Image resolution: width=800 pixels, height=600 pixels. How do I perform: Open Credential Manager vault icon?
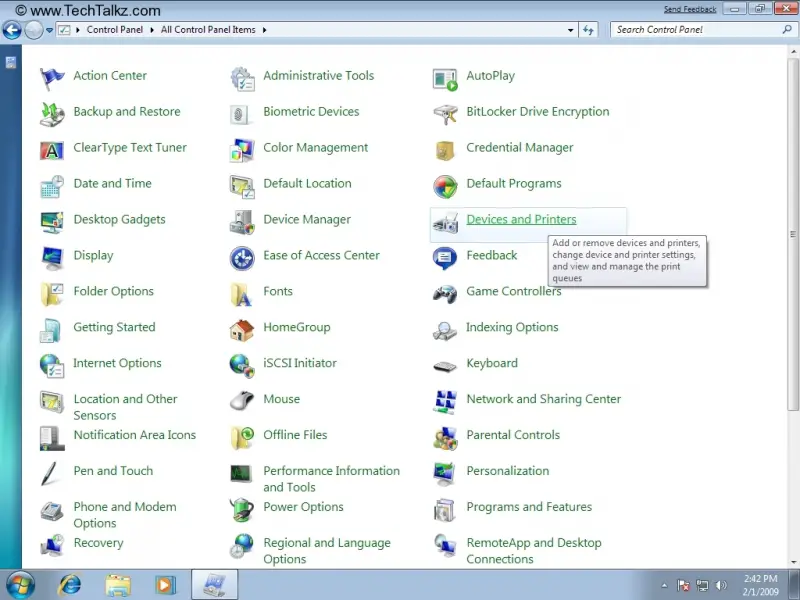[445, 151]
